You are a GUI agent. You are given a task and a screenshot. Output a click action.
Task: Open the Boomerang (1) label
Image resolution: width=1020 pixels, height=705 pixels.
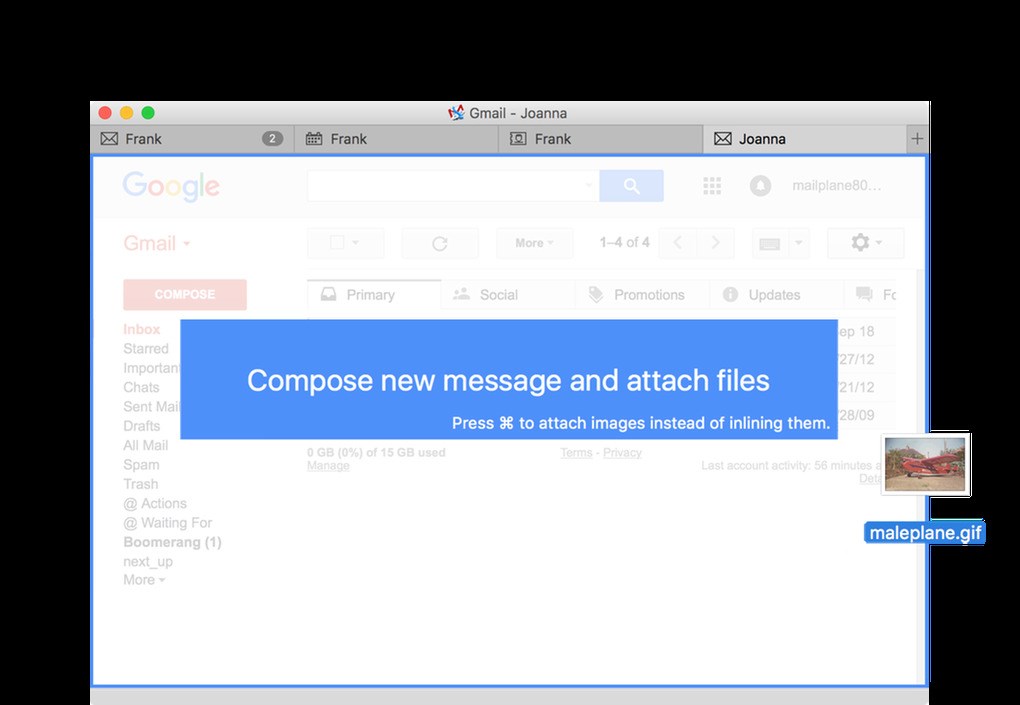(x=172, y=542)
